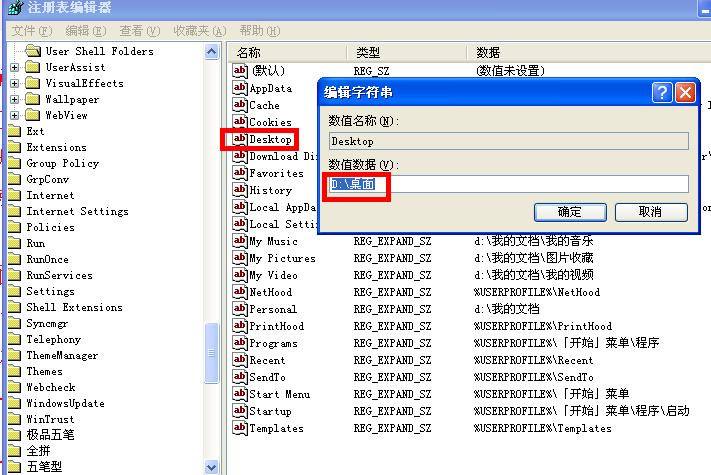Open the 收藏夹(A) menu

[200, 31]
